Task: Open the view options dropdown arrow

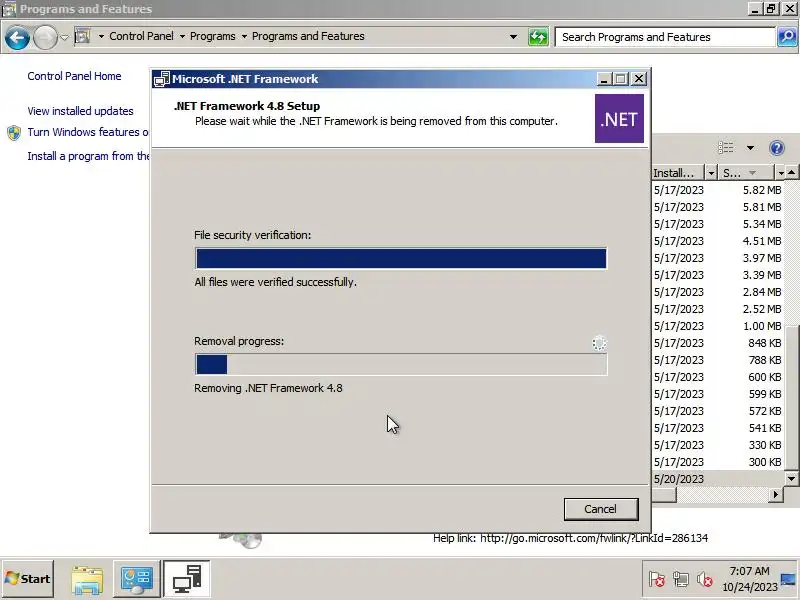Action: tap(750, 148)
